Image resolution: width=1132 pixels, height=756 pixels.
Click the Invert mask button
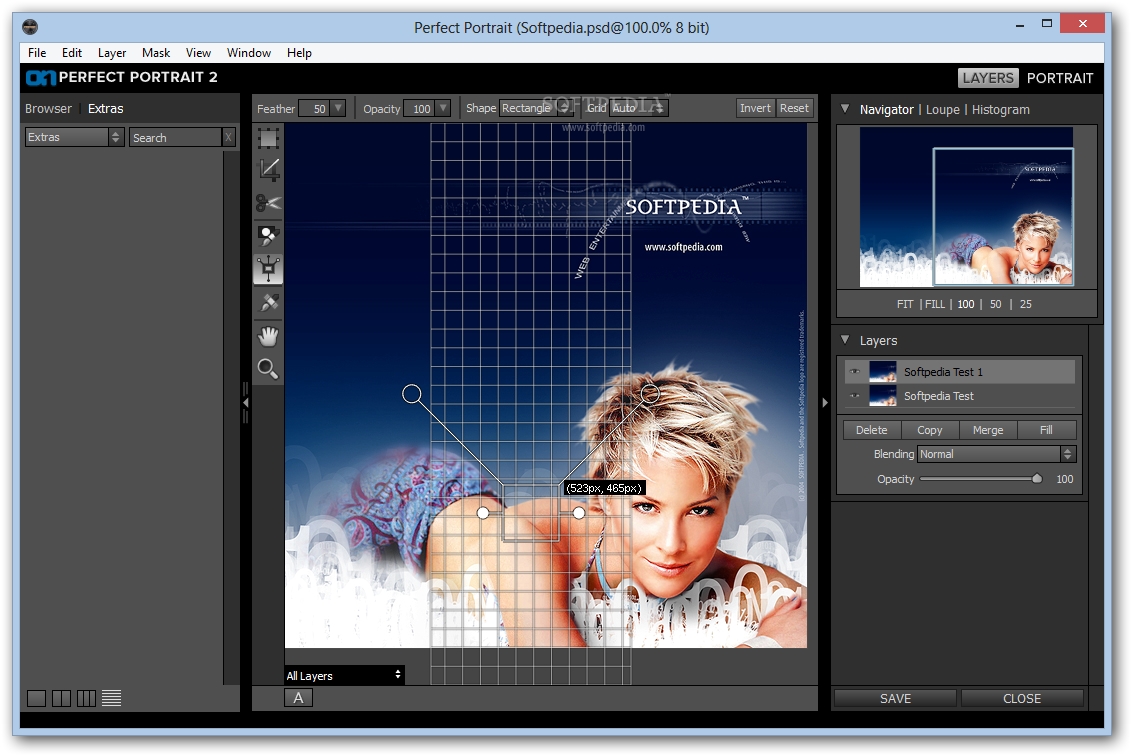[x=755, y=108]
